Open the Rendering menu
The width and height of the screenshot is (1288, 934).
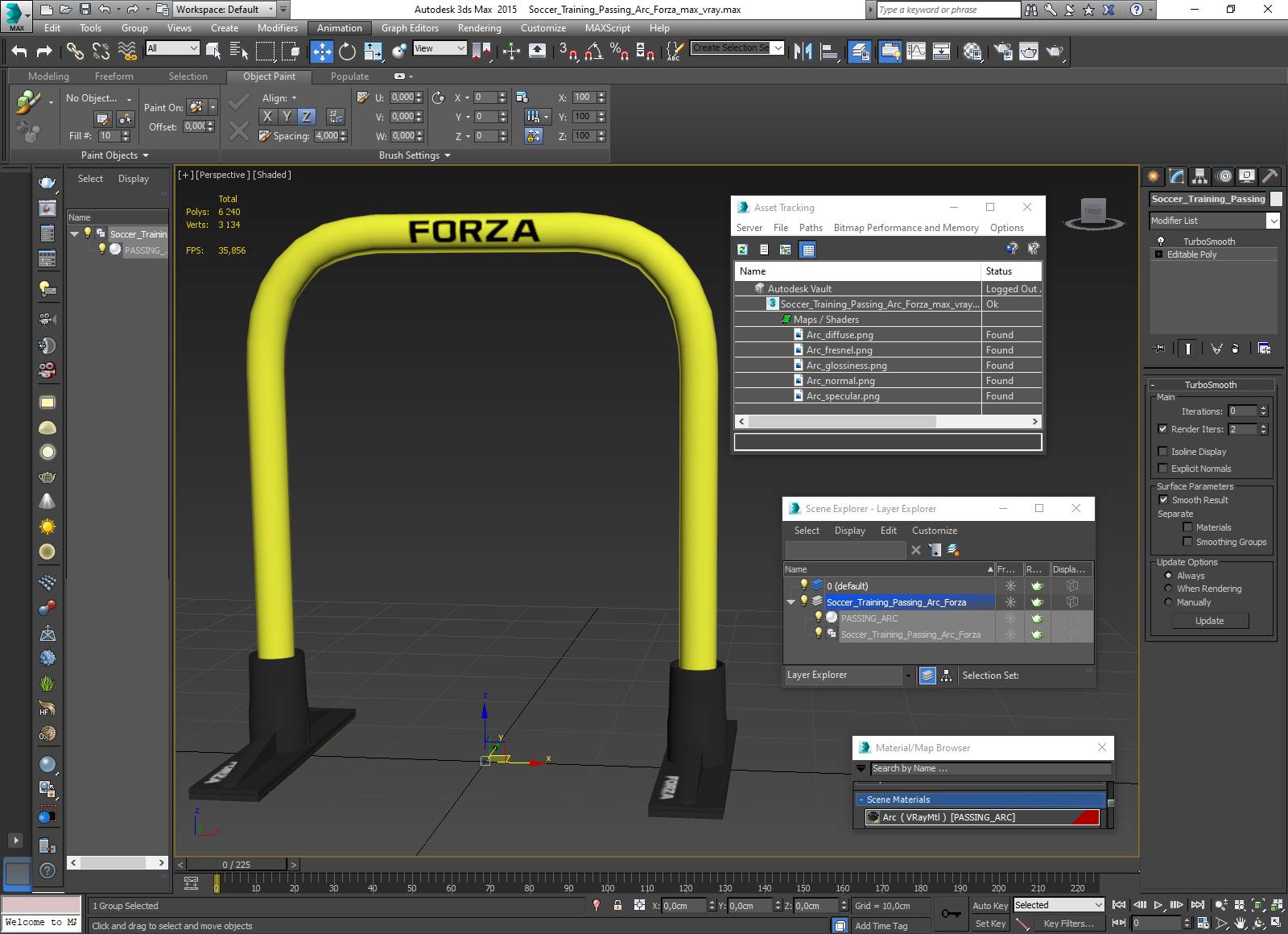pyautogui.click(x=479, y=28)
